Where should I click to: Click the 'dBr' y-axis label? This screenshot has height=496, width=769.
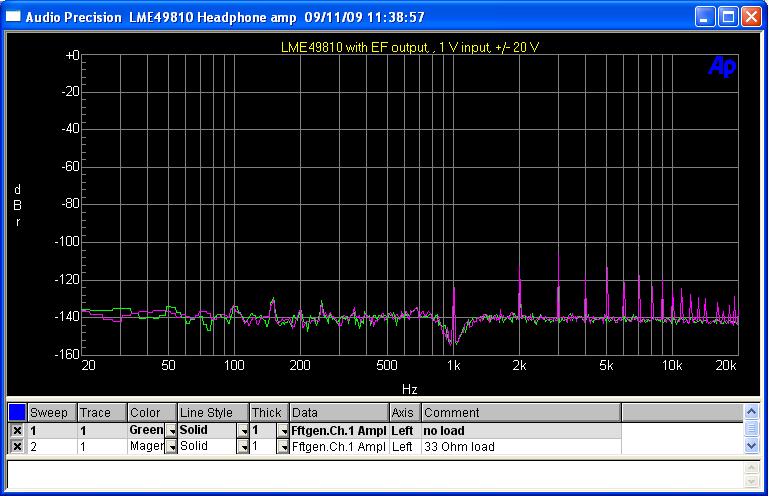pyautogui.click(x=17, y=205)
